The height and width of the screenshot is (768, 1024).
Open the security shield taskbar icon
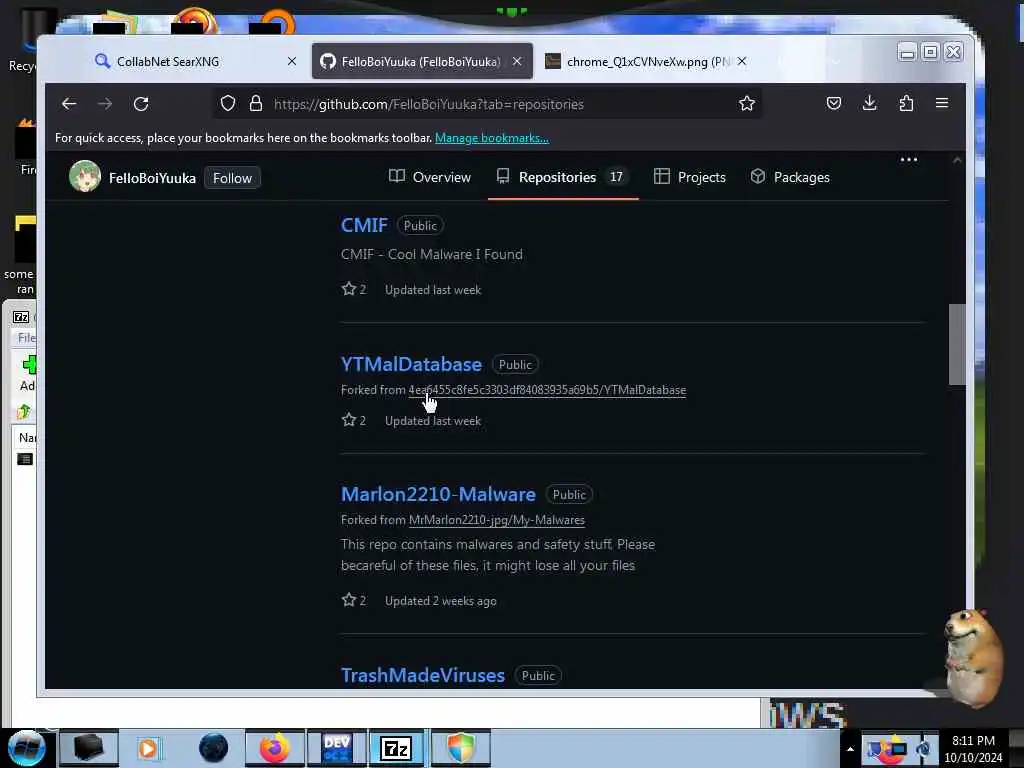pos(460,748)
